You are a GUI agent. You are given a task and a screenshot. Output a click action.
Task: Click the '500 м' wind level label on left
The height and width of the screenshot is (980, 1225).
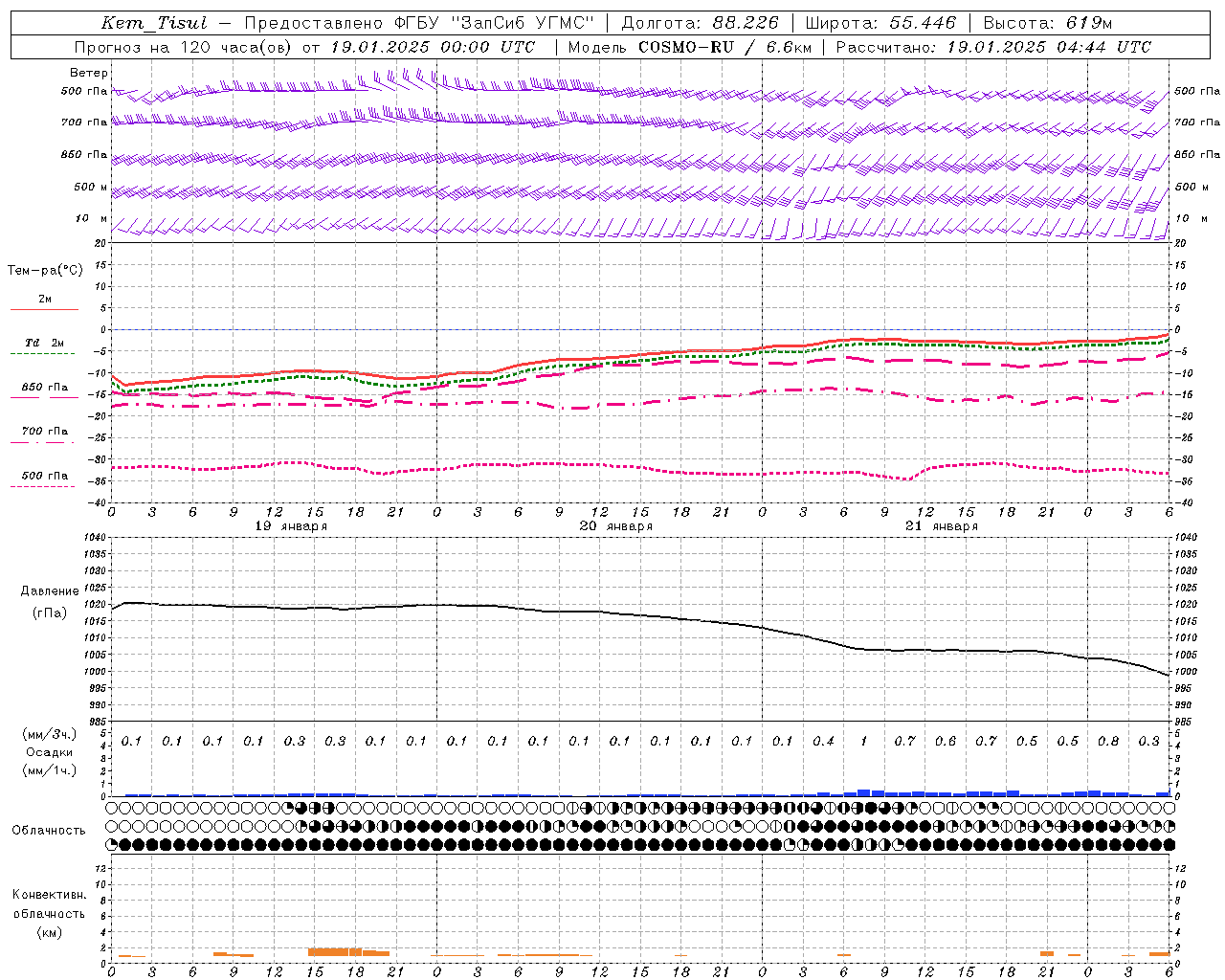pos(91,188)
